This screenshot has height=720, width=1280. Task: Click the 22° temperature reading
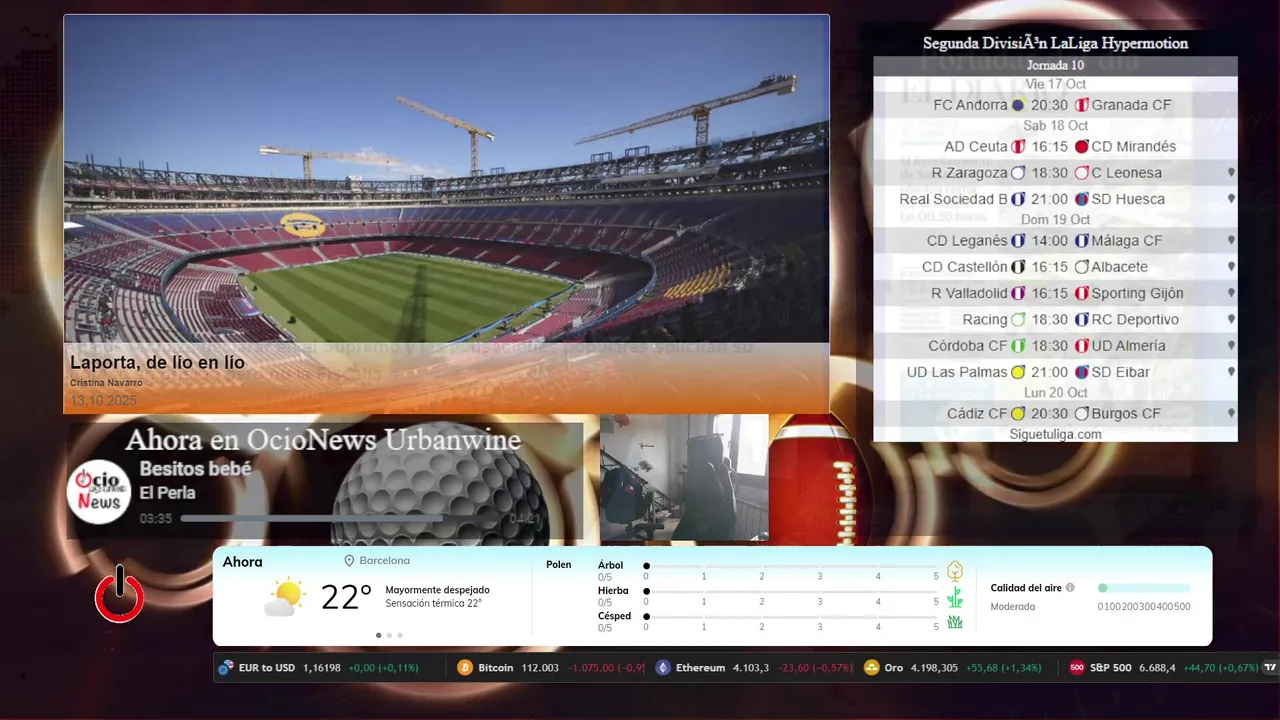[x=346, y=597]
